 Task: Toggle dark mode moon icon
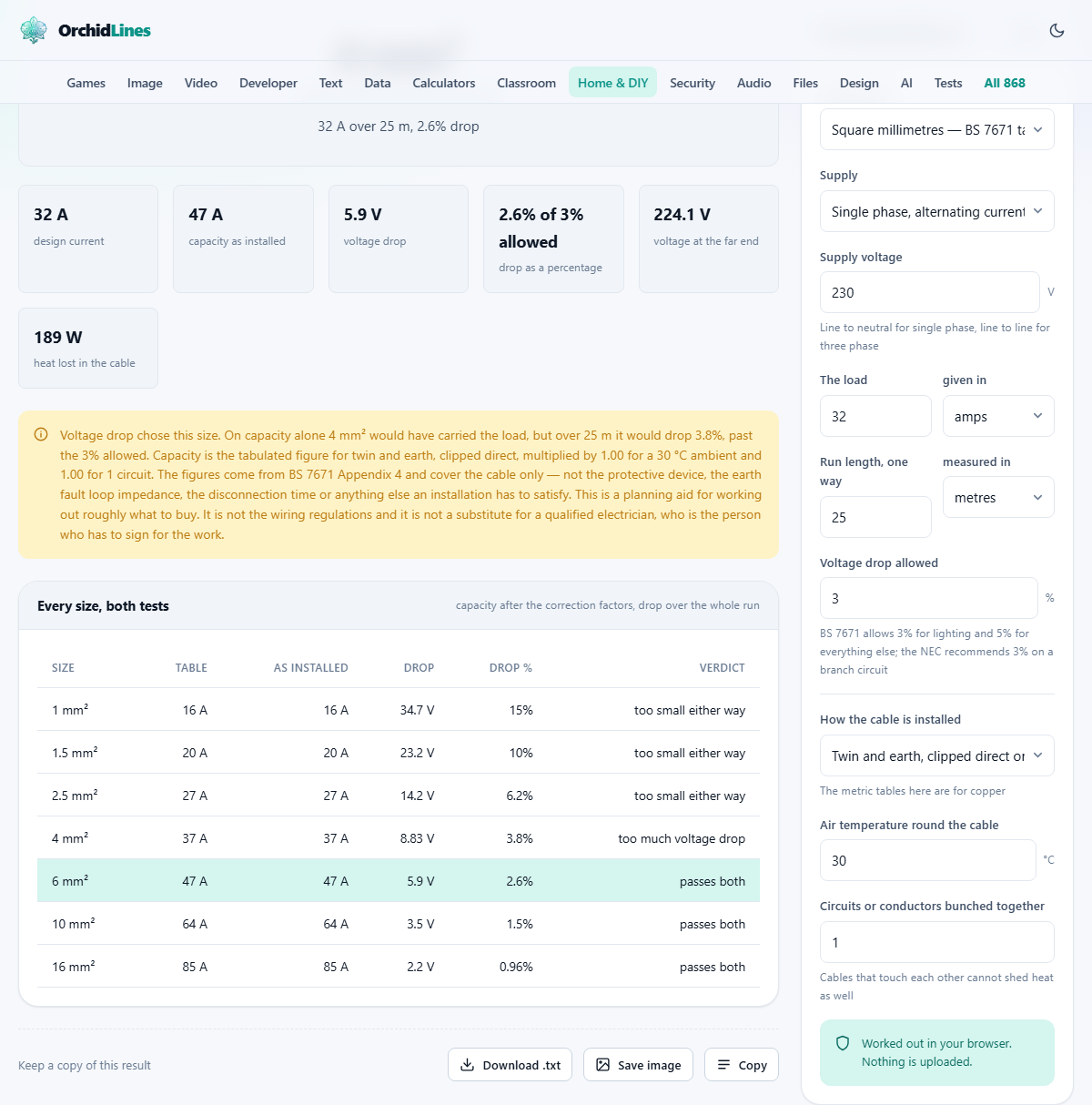[1057, 30]
